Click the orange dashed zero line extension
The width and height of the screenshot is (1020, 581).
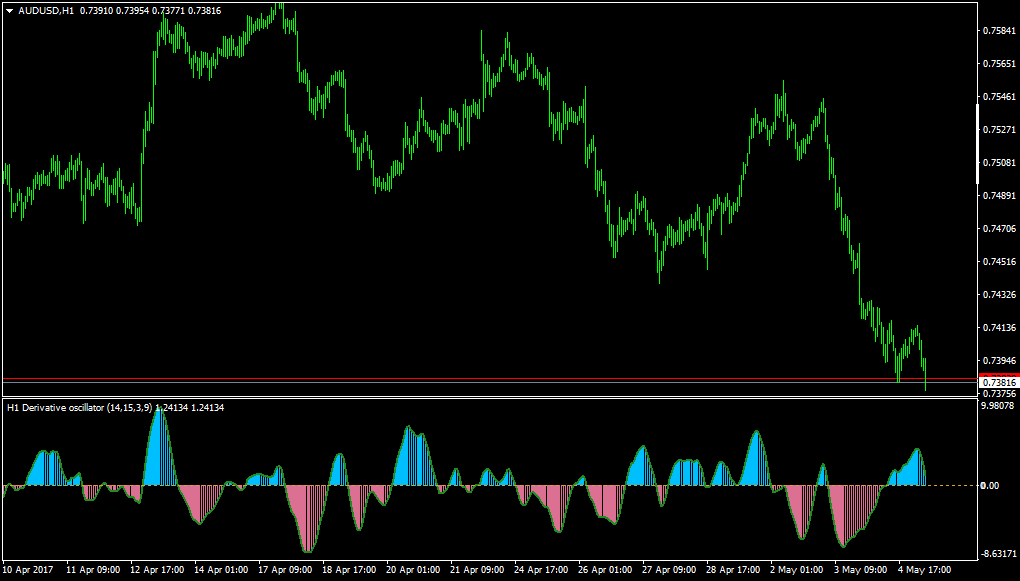(950, 485)
